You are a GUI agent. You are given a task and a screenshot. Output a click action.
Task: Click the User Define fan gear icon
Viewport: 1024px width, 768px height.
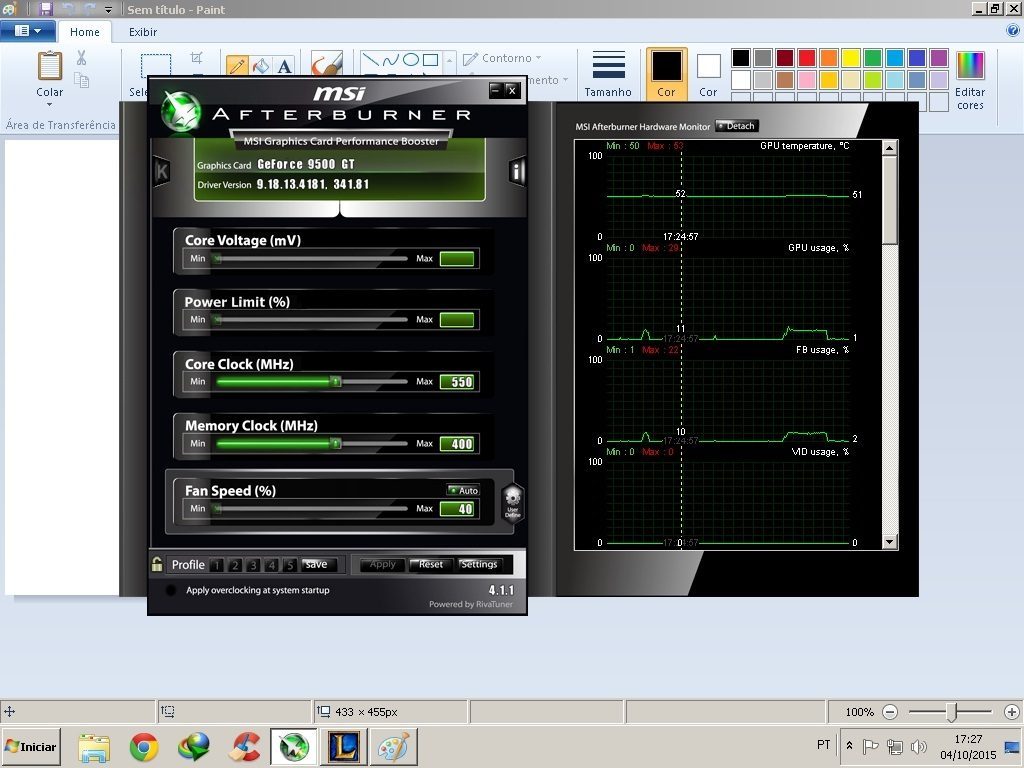(x=513, y=503)
